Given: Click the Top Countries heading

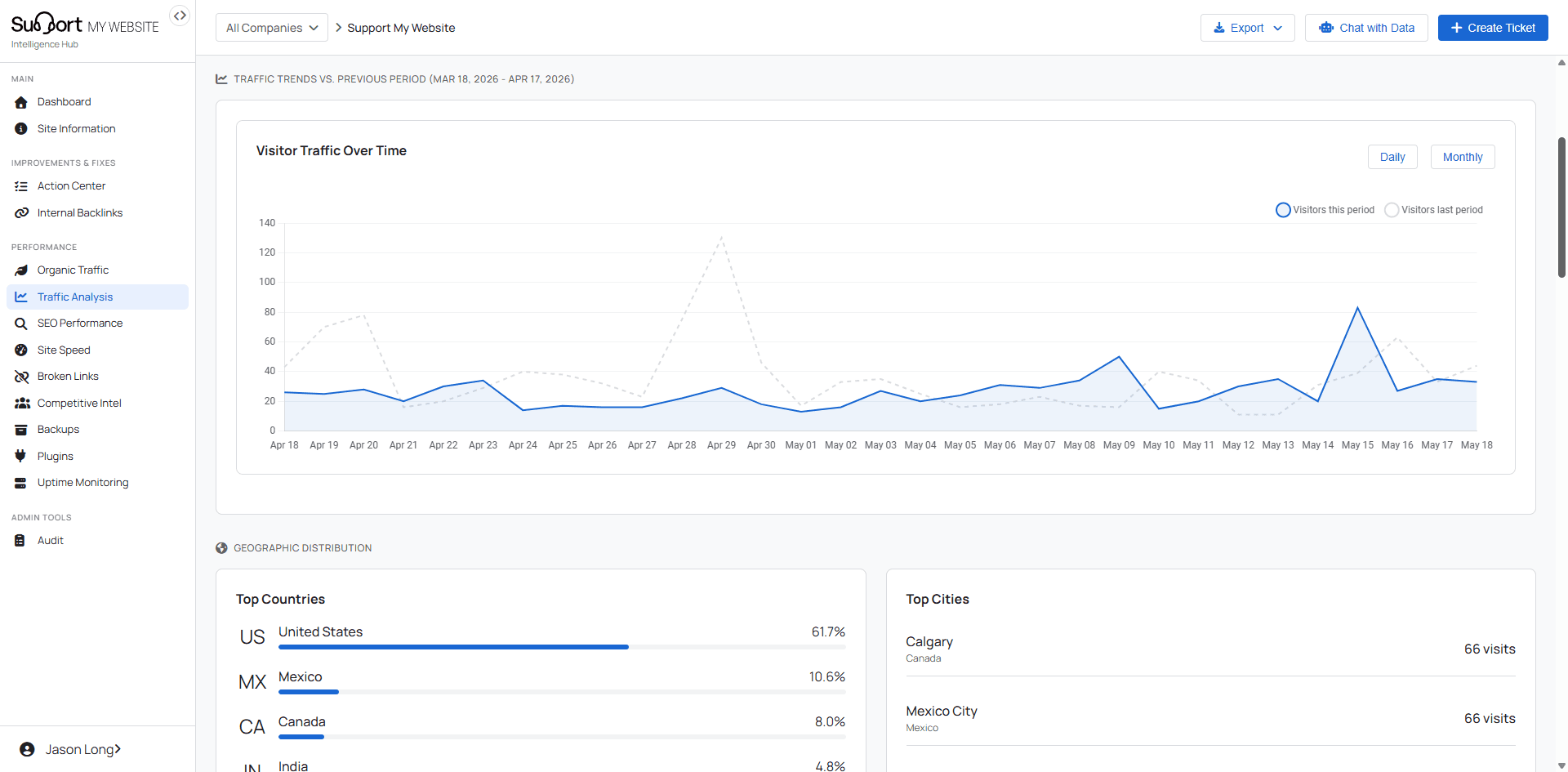Looking at the screenshot, I should tap(280, 600).
